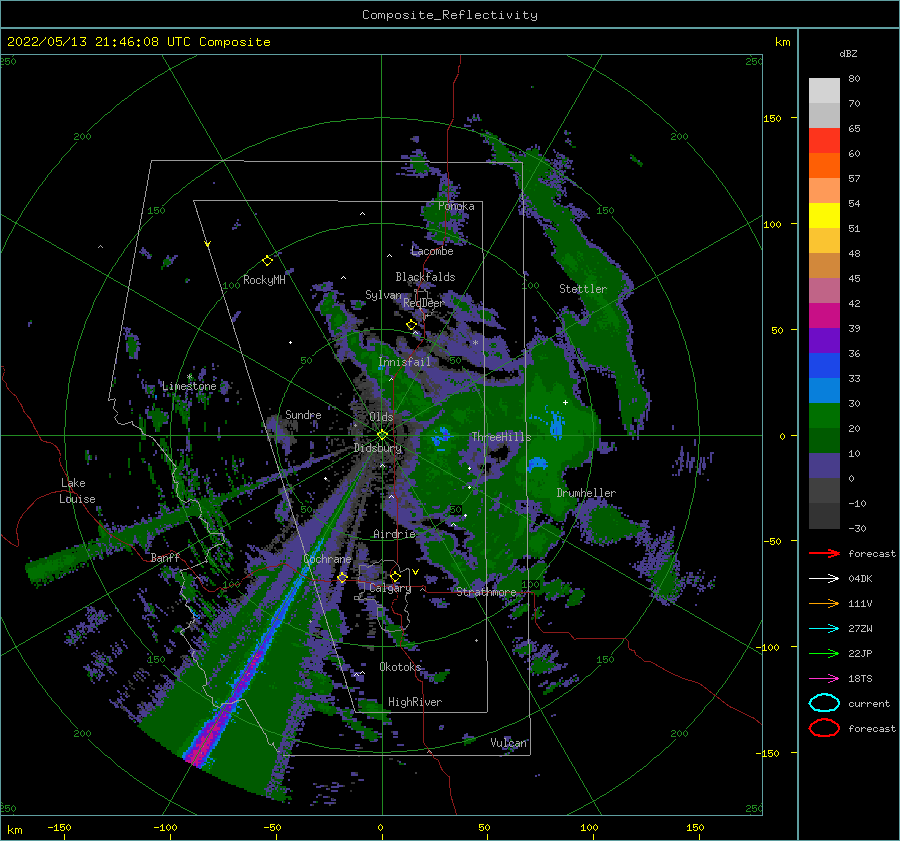
Task: Click the Calgary city label
Action: tap(390, 588)
